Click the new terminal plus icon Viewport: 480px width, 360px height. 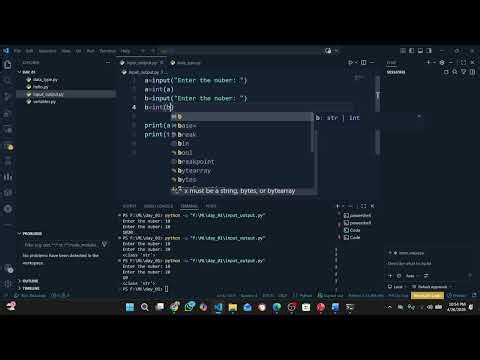point(338,206)
